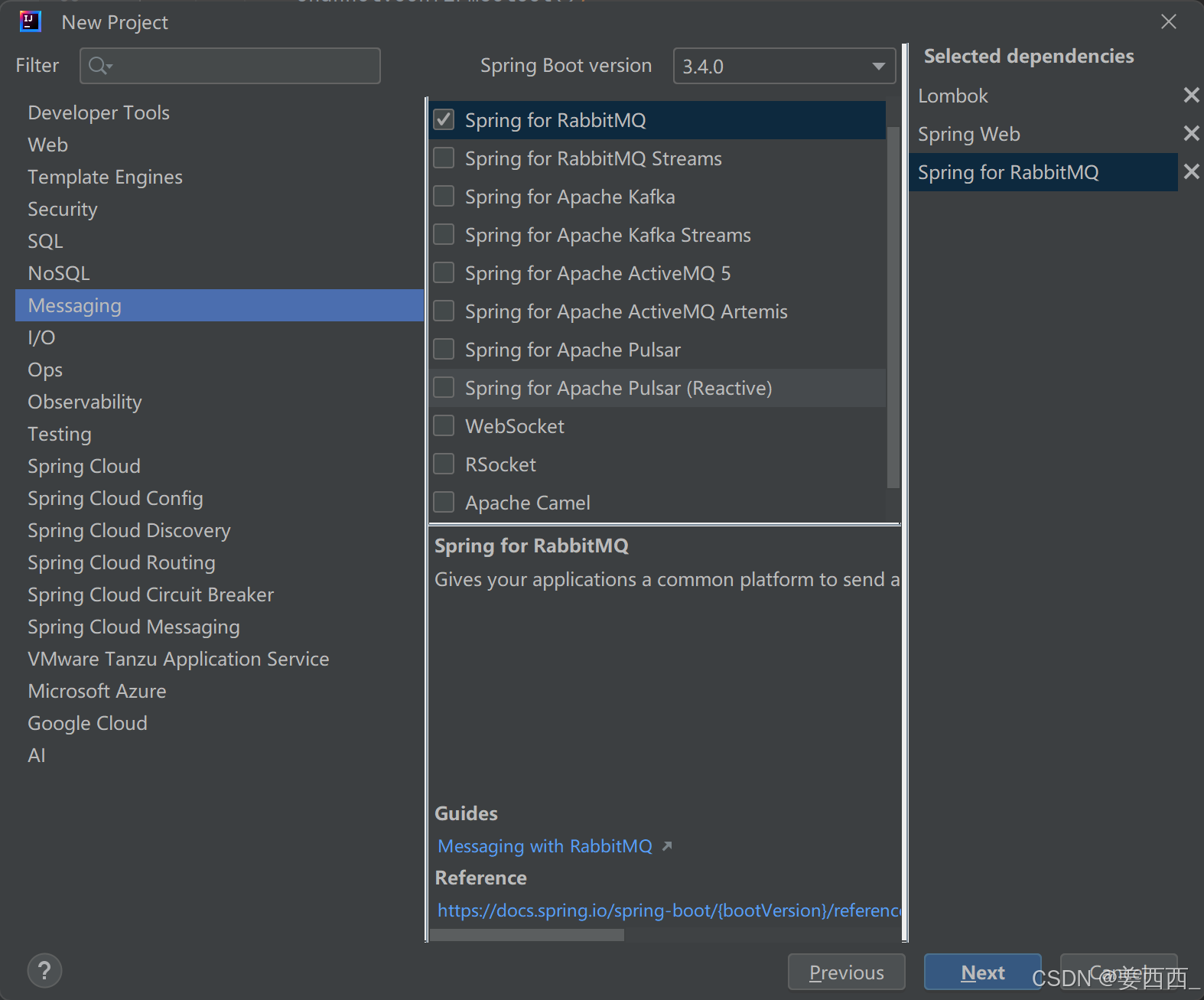Uncheck Spring for RabbitMQ checkbox
Screen dimensions: 1204x1000
(x=444, y=119)
